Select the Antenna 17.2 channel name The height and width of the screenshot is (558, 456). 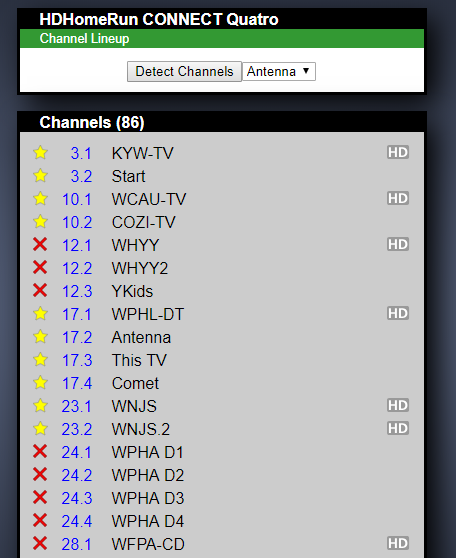141,337
